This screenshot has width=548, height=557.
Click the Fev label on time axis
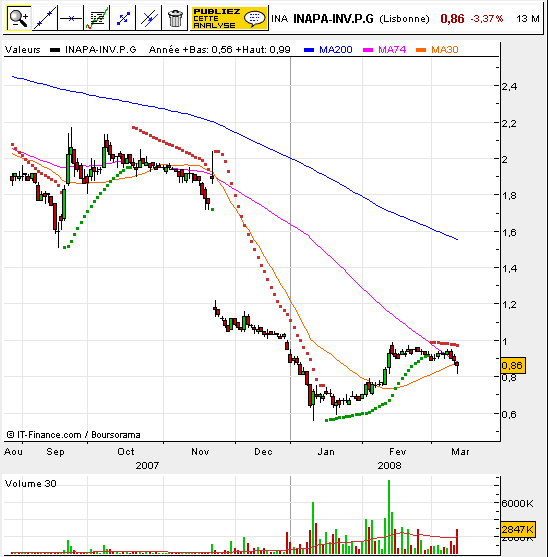tap(397, 452)
